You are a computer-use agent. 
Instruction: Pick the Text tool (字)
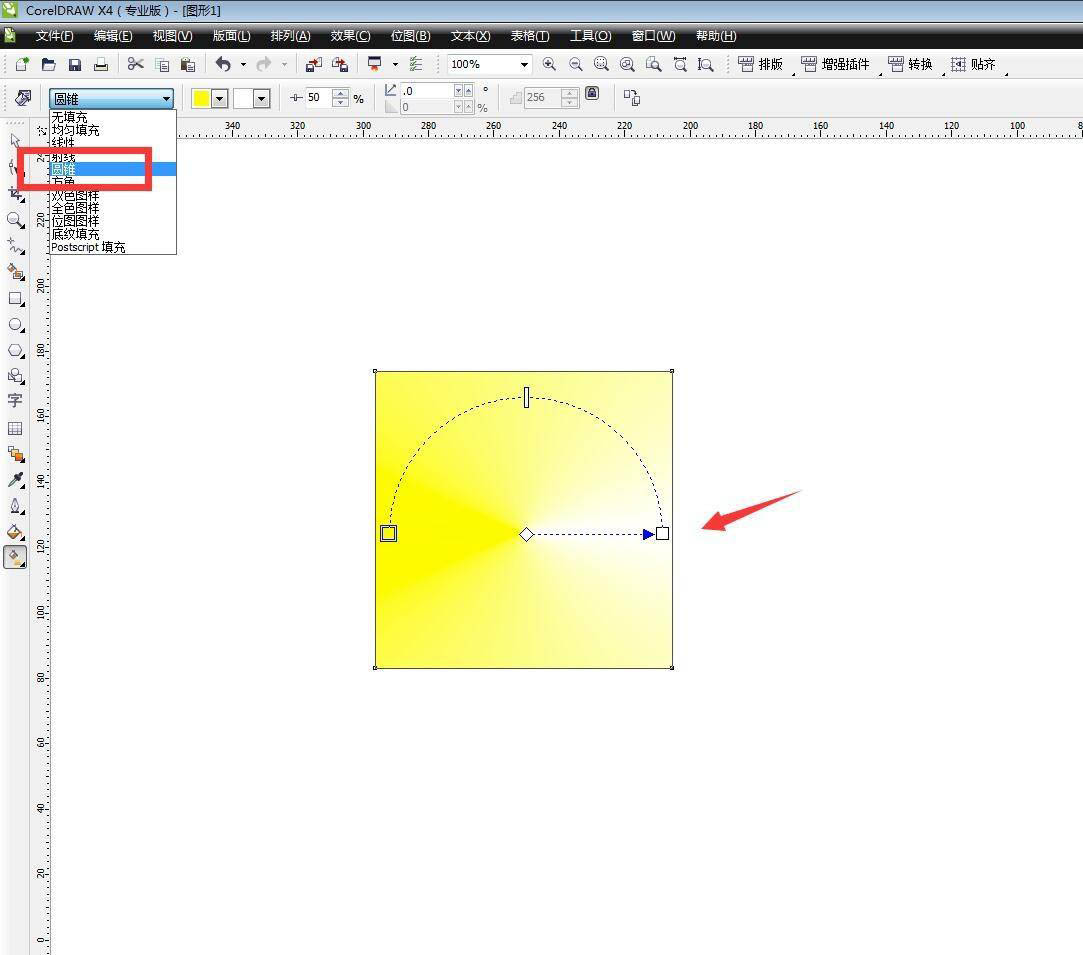[15, 400]
